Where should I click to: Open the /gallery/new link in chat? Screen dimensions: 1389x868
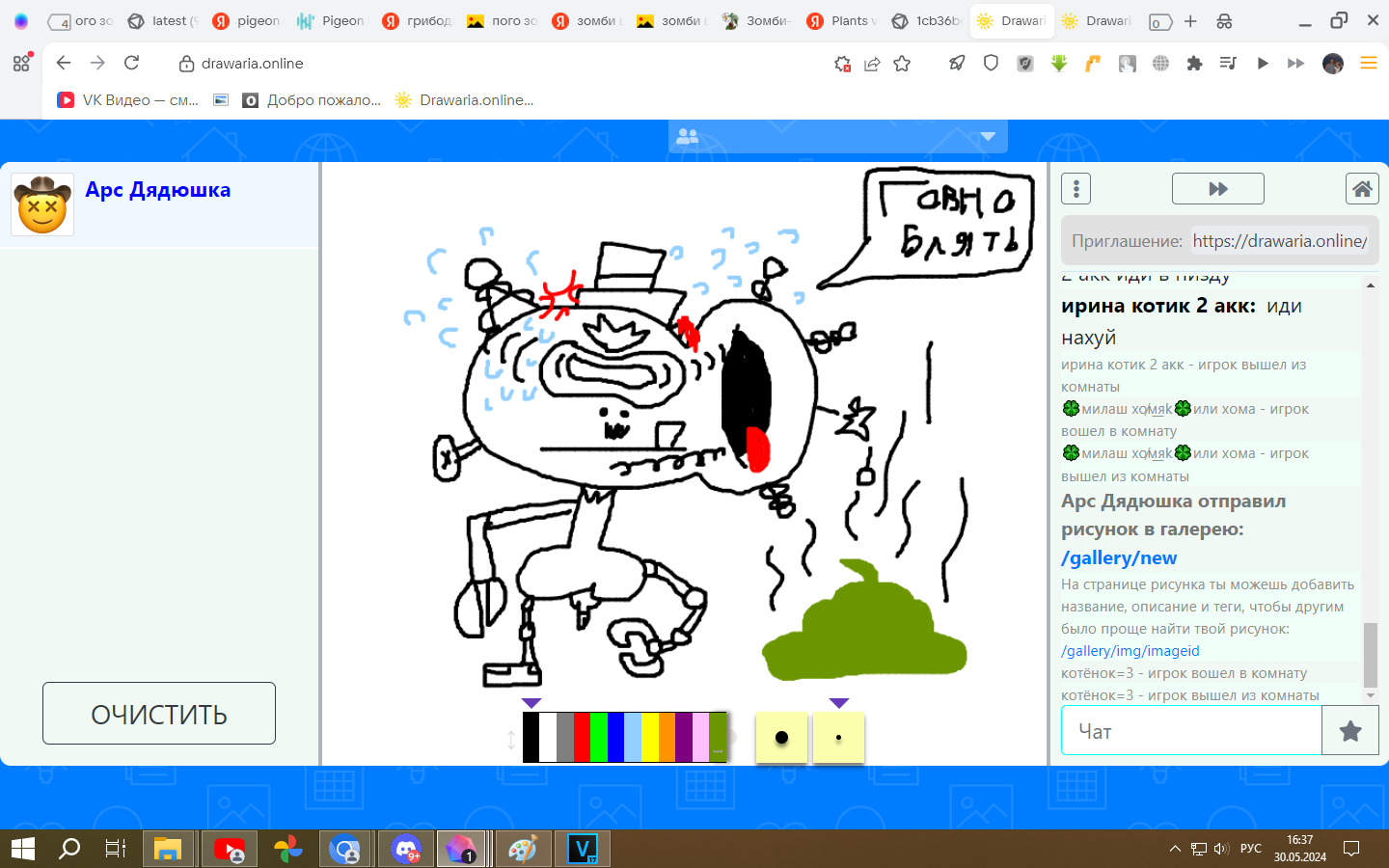pos(1119,557)
